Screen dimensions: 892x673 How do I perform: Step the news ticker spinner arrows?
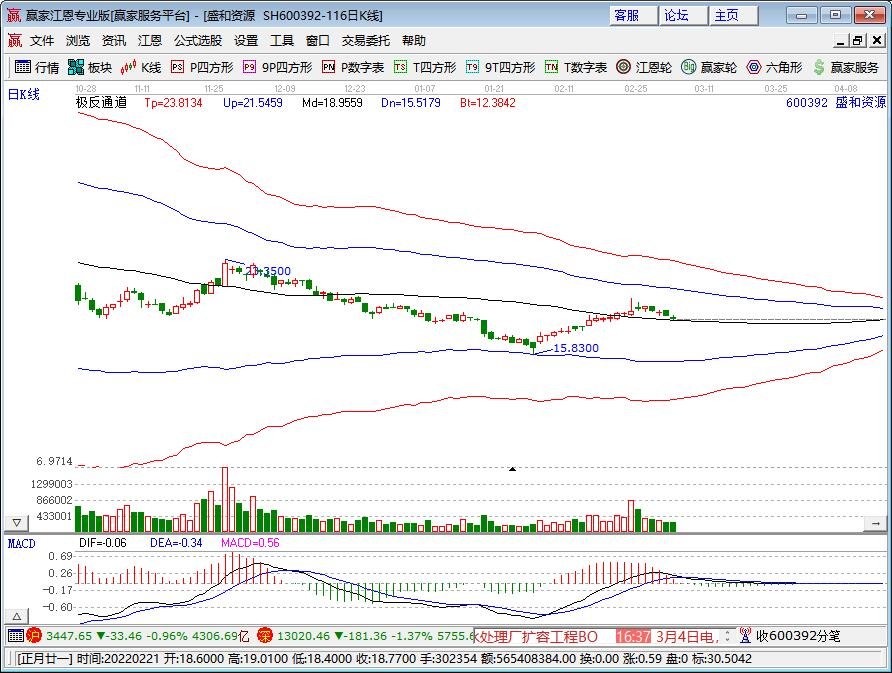pos(726,635)
